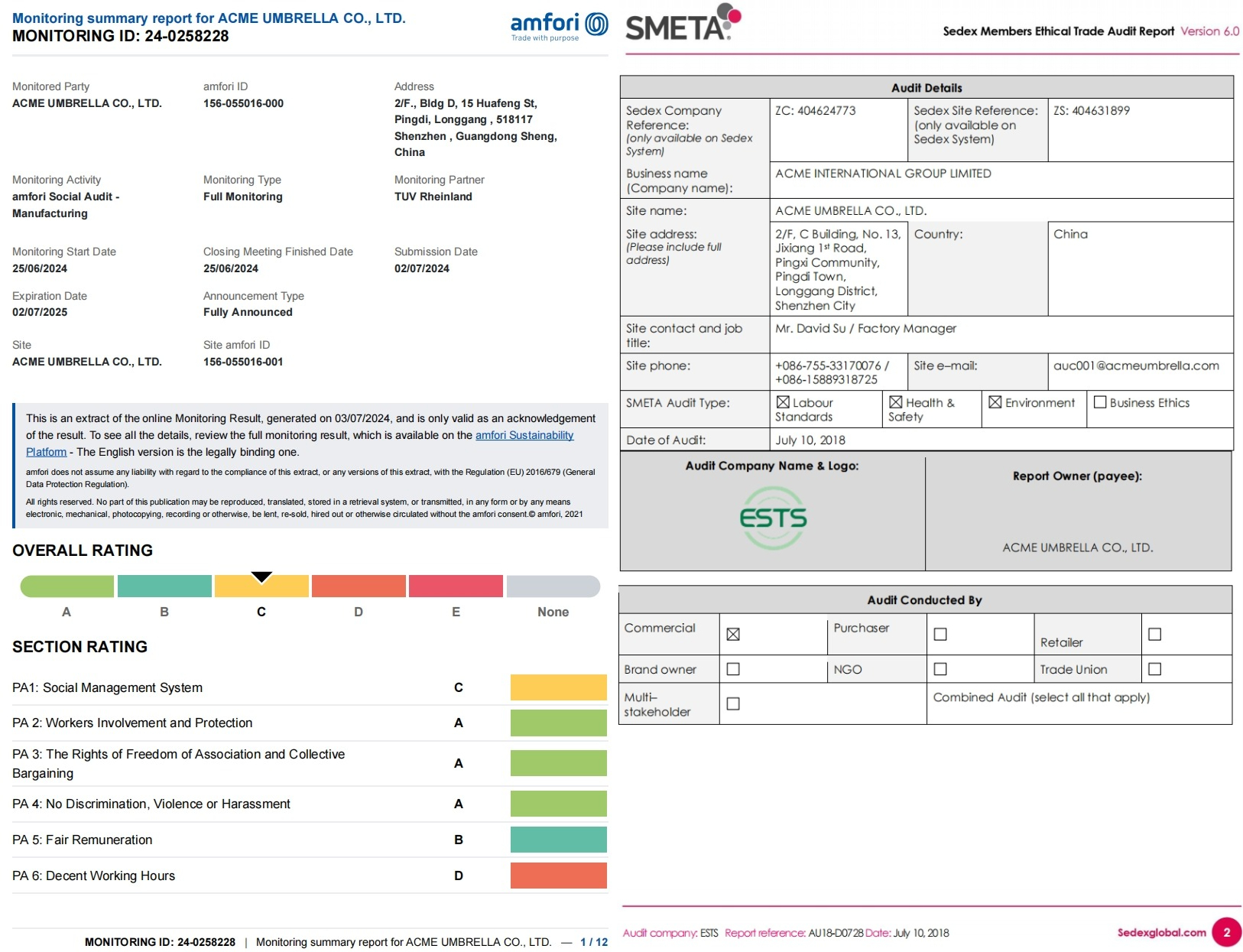Click the amfori logo
This screenshot has height=952, width=1243.
[x=559, y=27]
